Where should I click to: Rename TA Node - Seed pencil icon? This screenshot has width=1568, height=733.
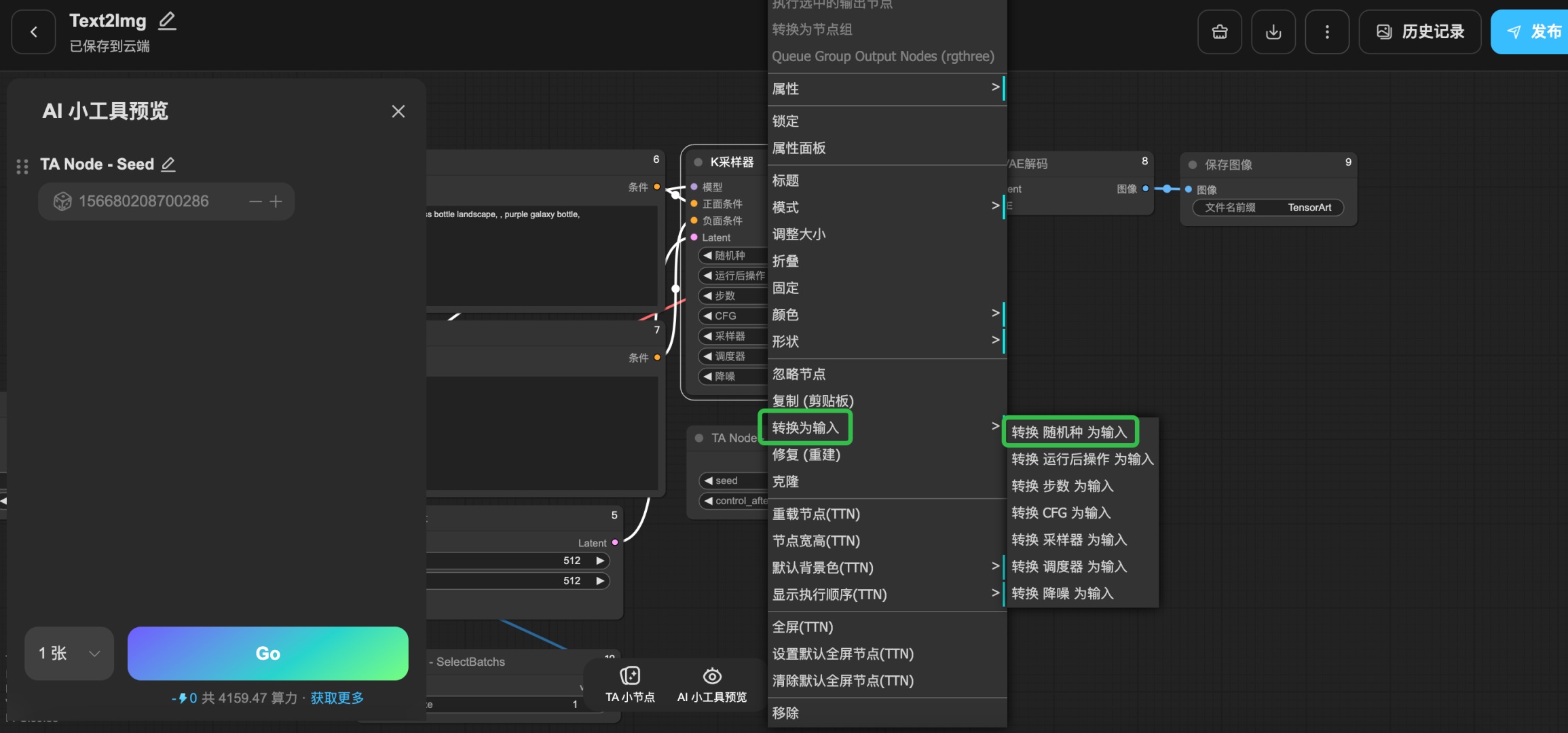click(x=168, y=164)
